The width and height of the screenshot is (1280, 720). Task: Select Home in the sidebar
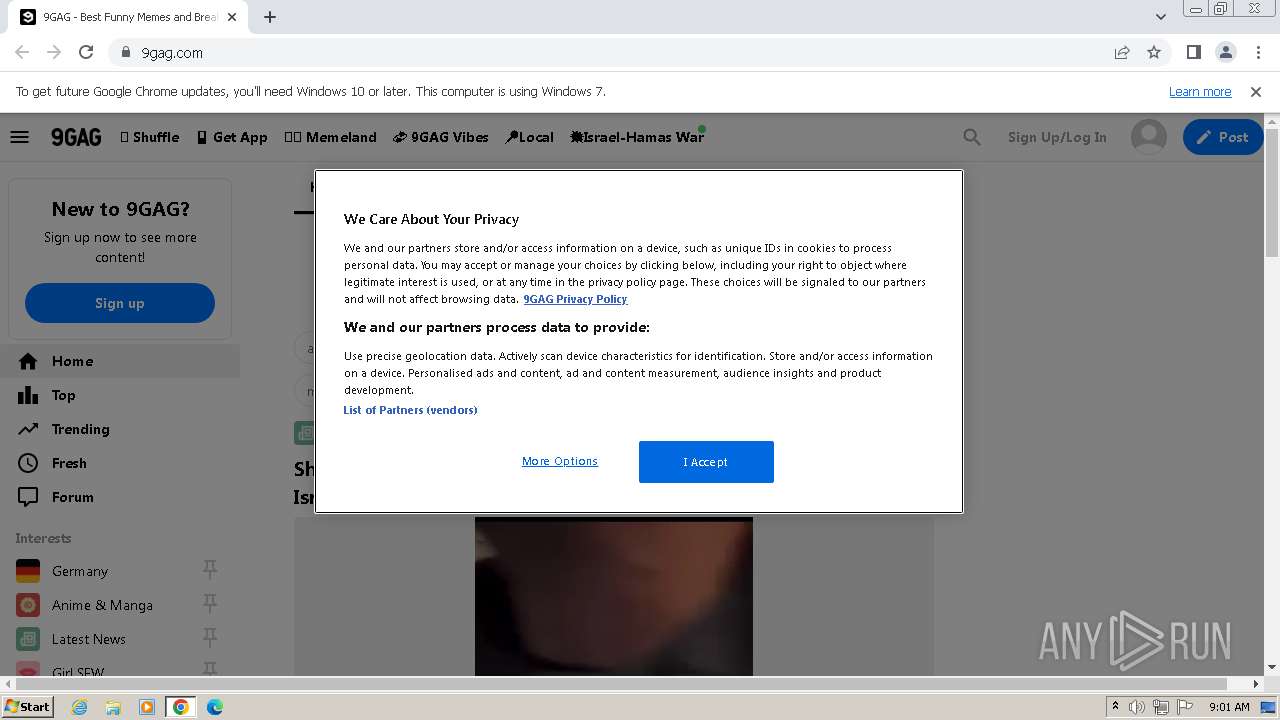(x=120, y=361)
